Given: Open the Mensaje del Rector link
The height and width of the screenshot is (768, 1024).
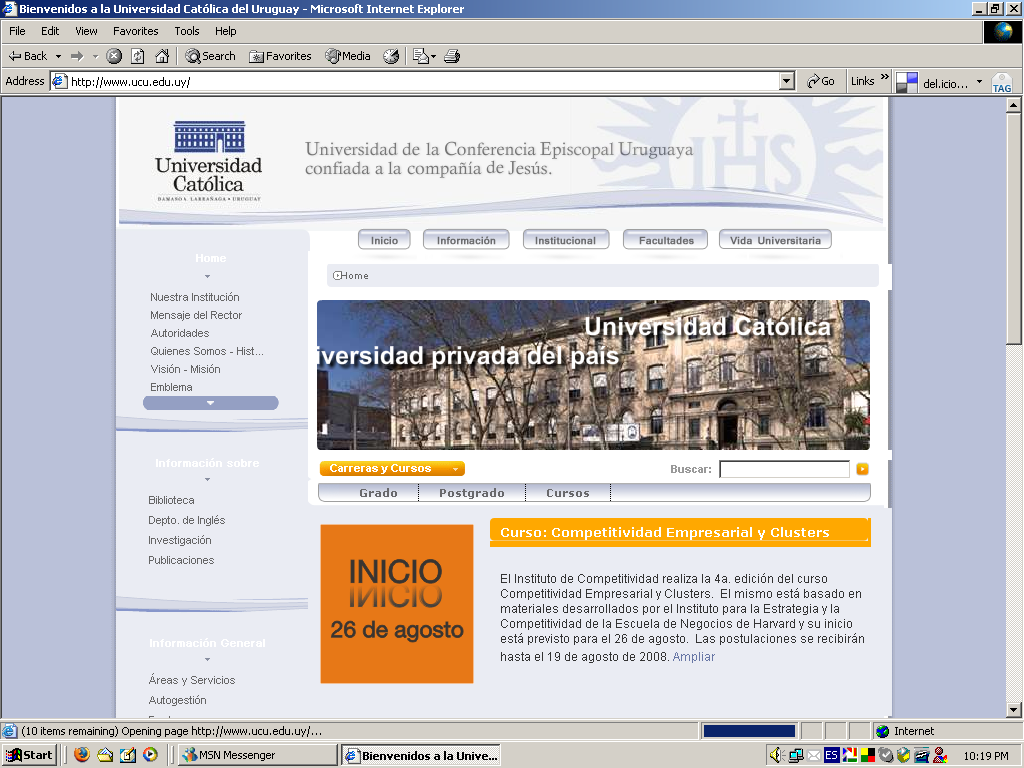Looking at the screenshot, I should tap(196, 315).
